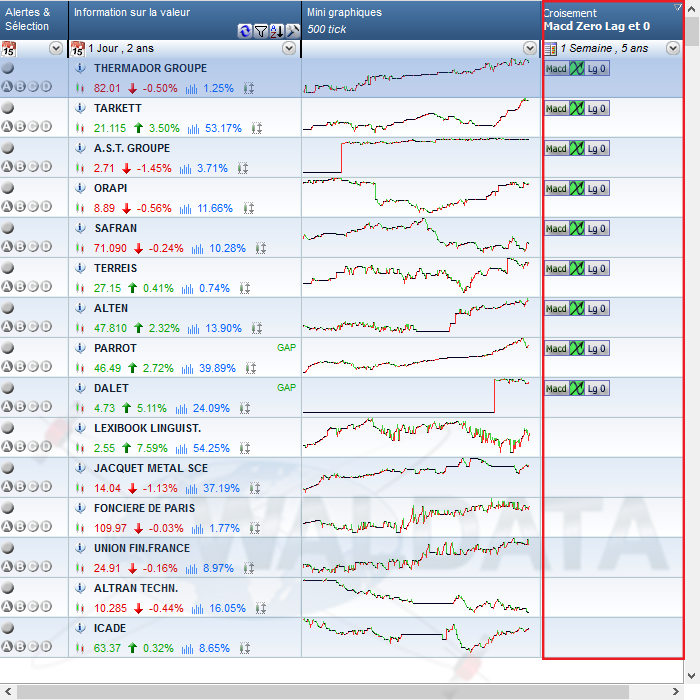The width and height of the screenshot is (700, 700).
Task: Open TERREIS stock name
Action: (115, 268)
